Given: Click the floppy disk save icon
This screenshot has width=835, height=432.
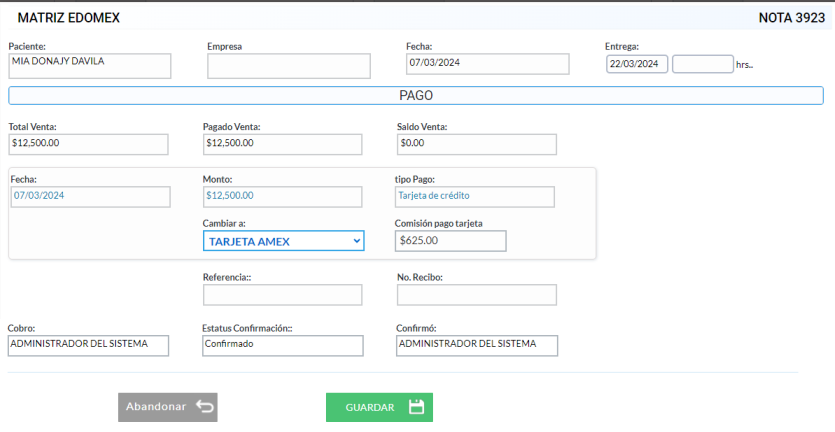Looking at the screenshot, I should [416, 407].
